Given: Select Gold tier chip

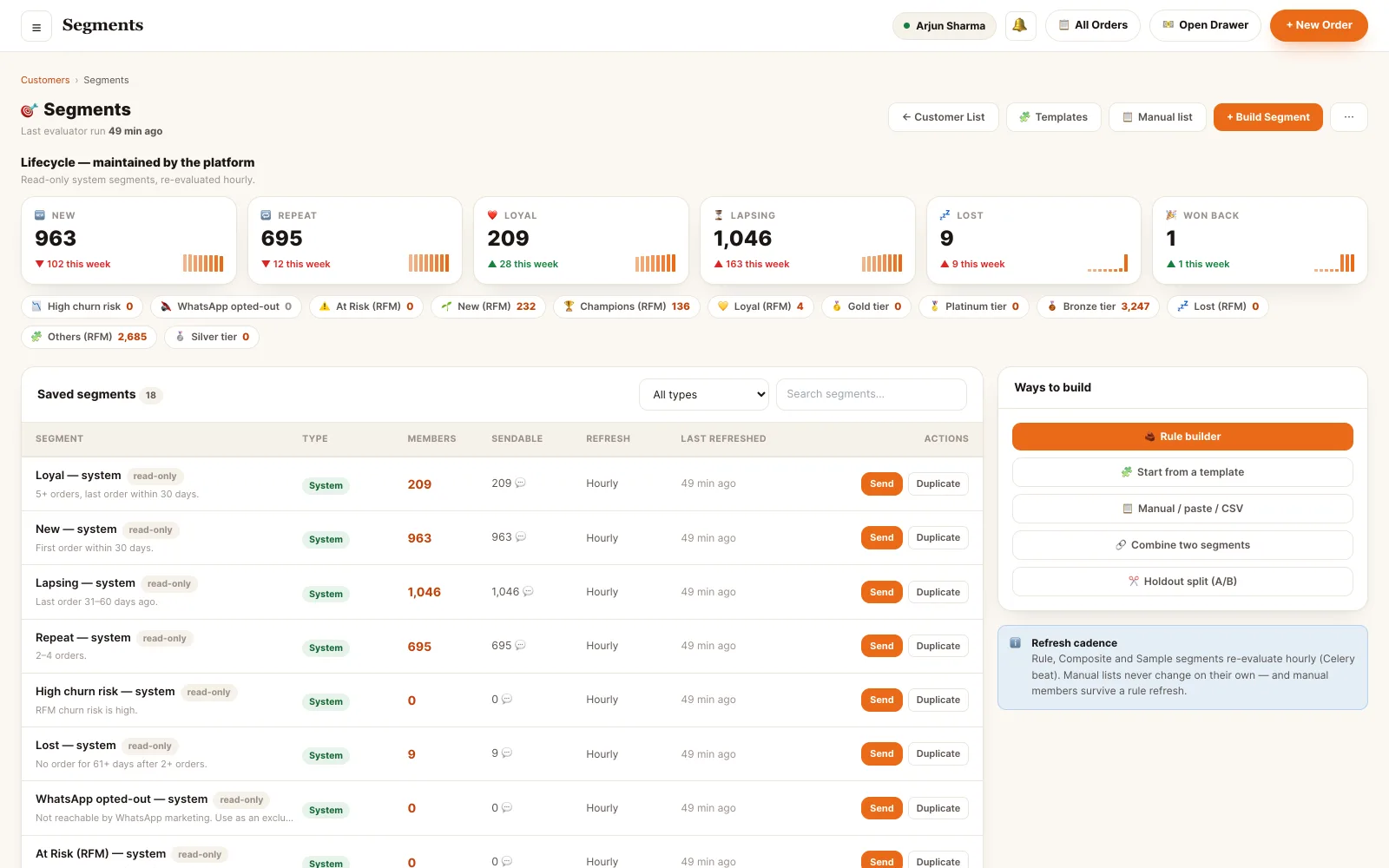Looking at the screenshot, I should (x=866, y=306).
